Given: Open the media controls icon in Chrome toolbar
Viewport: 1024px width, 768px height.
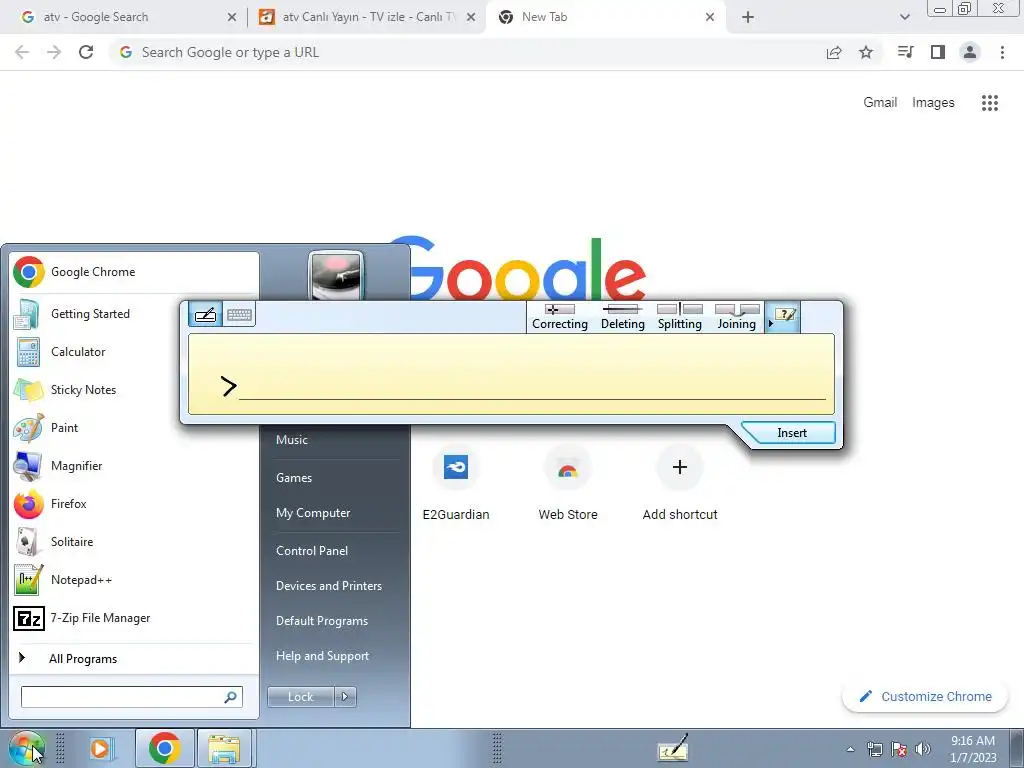Looking at the screenshot, I should 905,52.
